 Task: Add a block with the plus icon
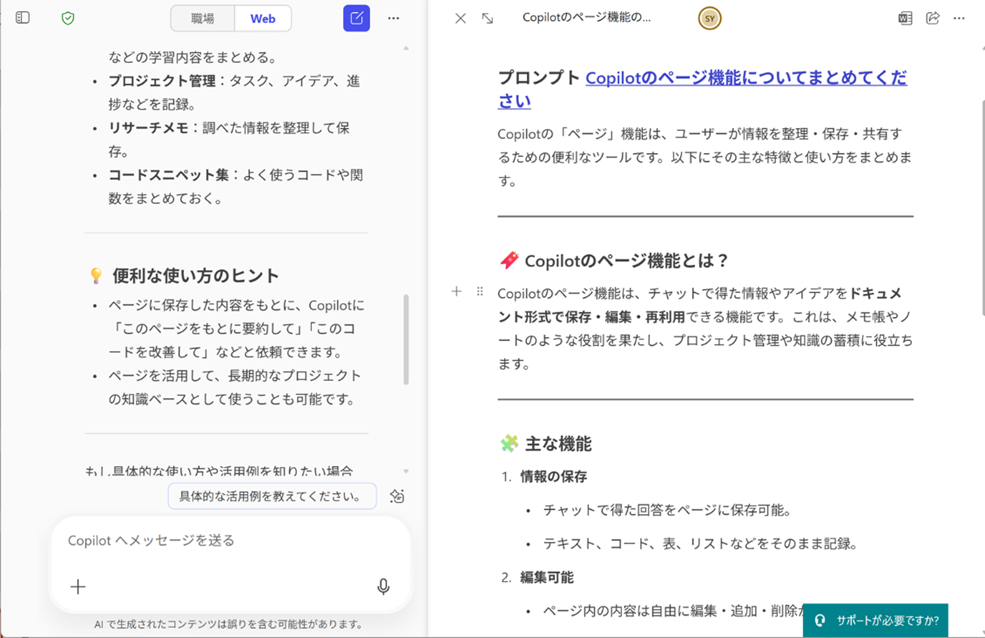pos(457,291)
